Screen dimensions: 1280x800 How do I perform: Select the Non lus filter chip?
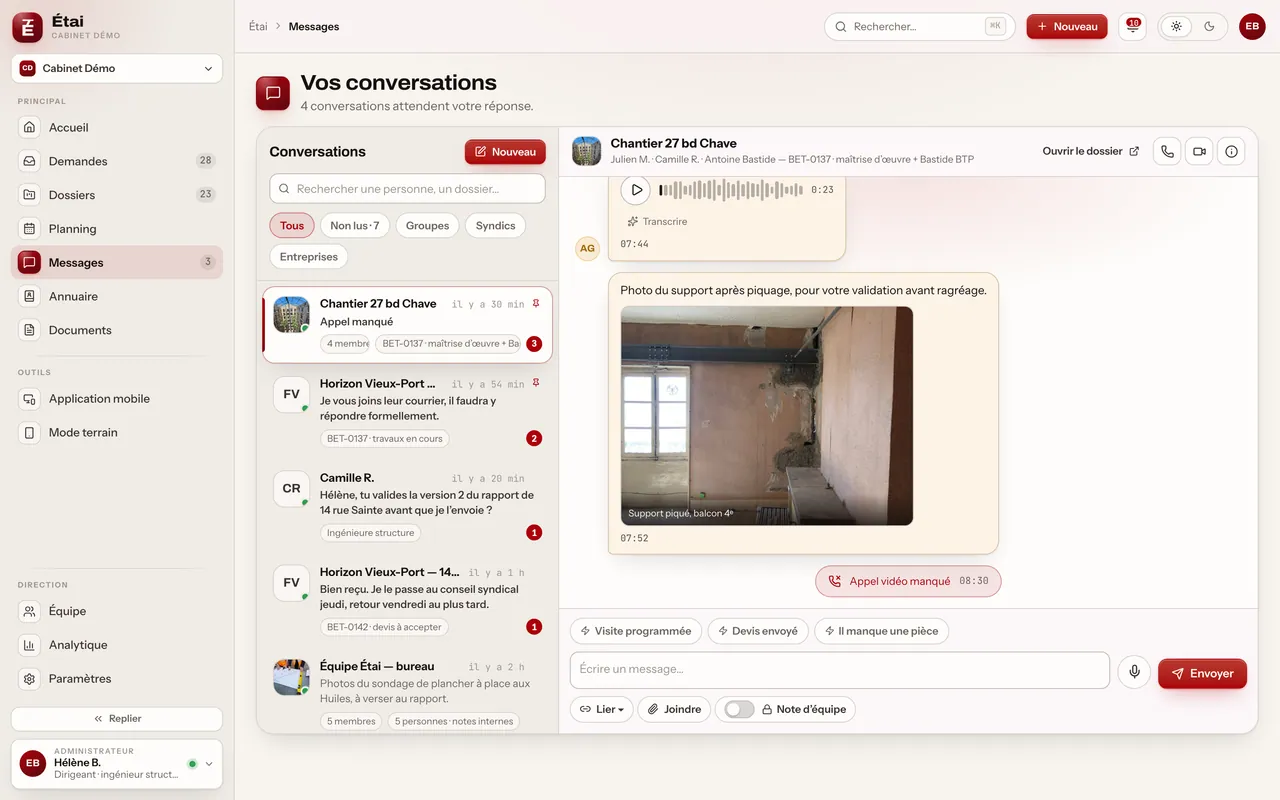click(355, 226)
